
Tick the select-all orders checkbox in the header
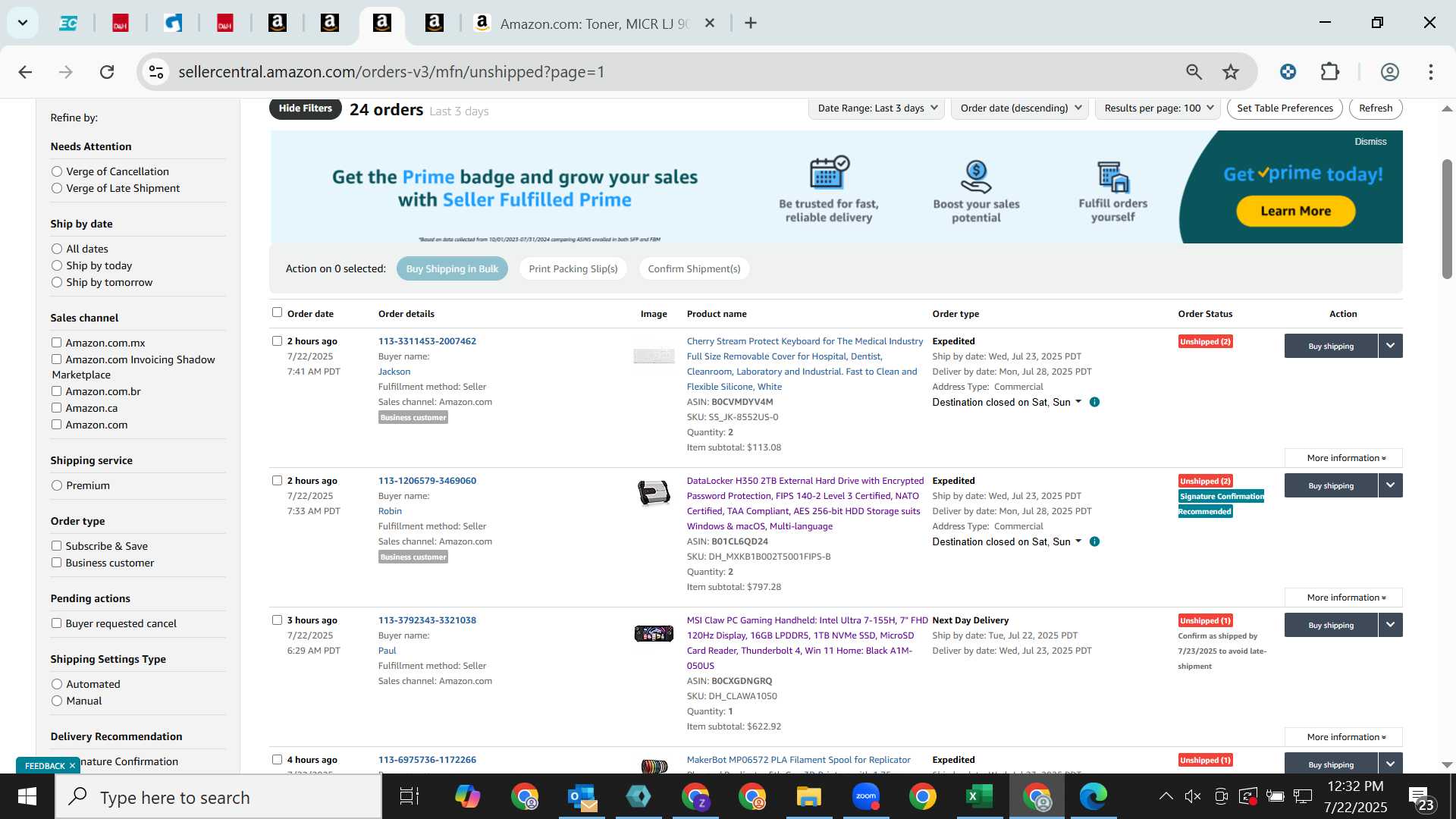(x=277, y=312)
